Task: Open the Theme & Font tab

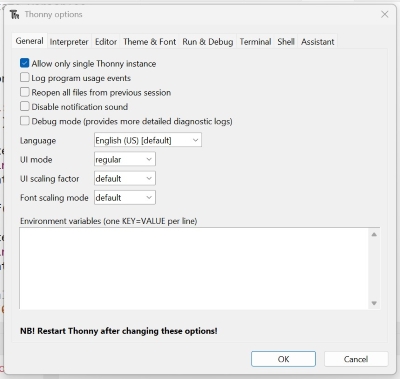Action: click(150, 42)
